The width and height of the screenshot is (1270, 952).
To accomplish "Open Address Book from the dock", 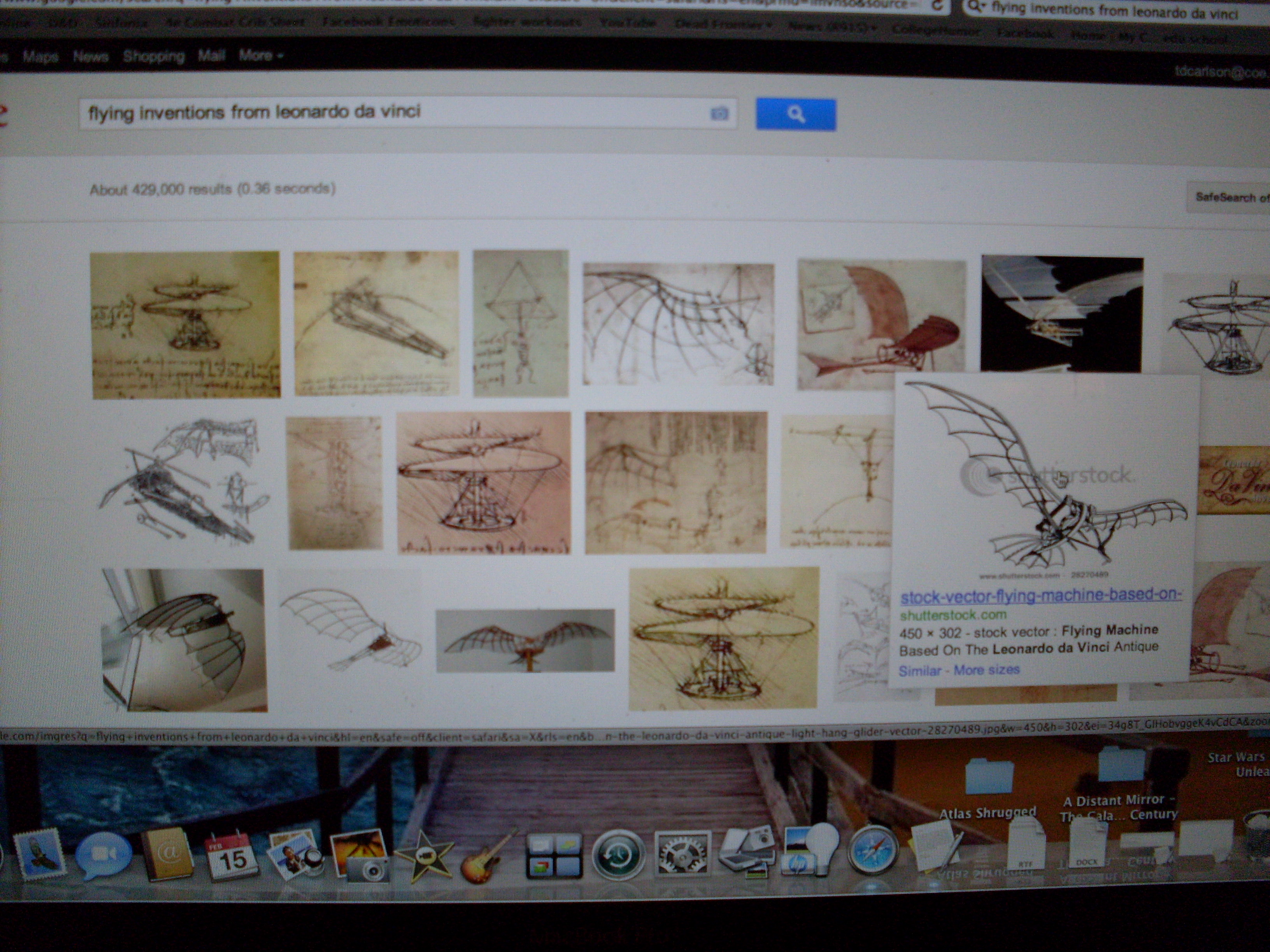I will coord(168,855).
